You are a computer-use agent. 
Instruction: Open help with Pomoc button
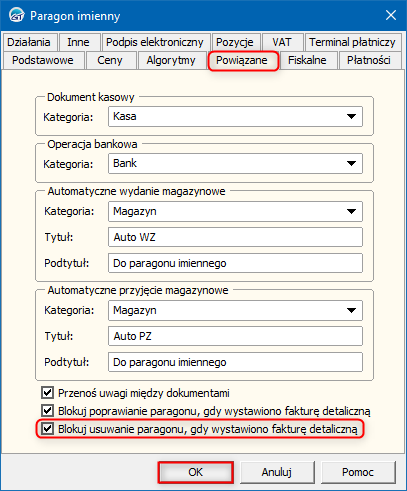(358, 472)
